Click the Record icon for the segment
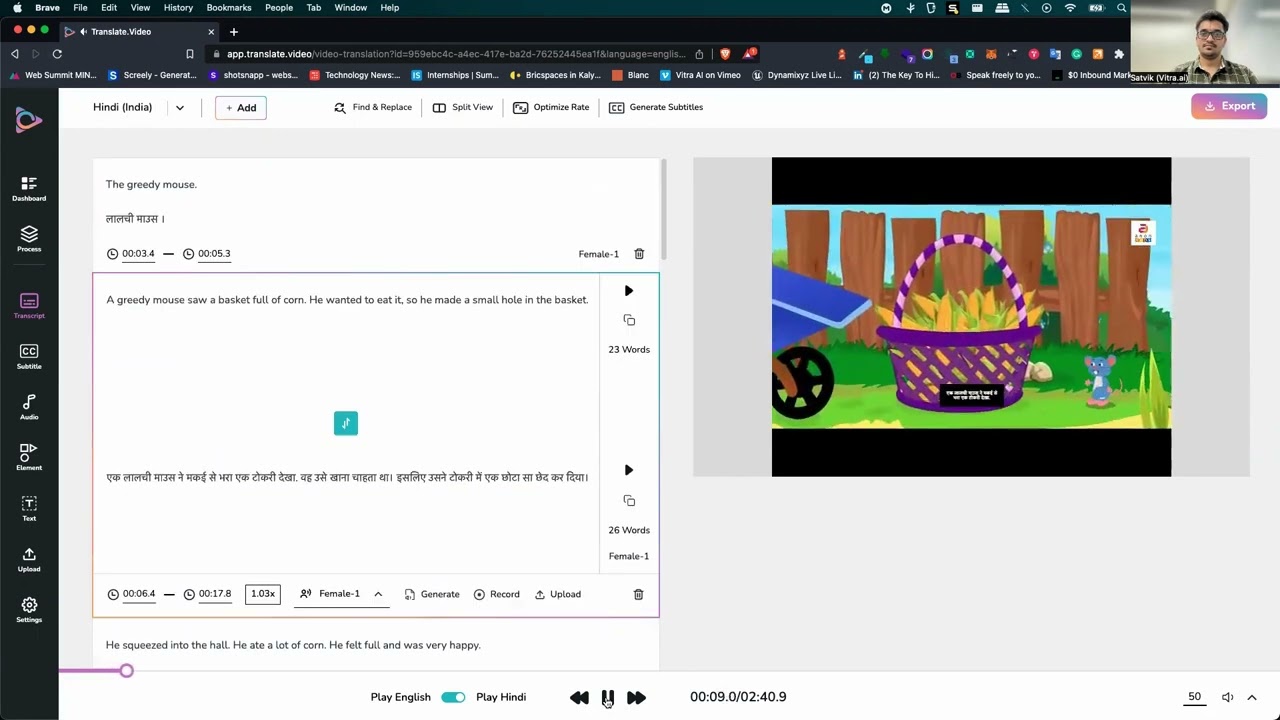Screen dimensions: 1280x720 pyautogui.click(x=497, y=594)
